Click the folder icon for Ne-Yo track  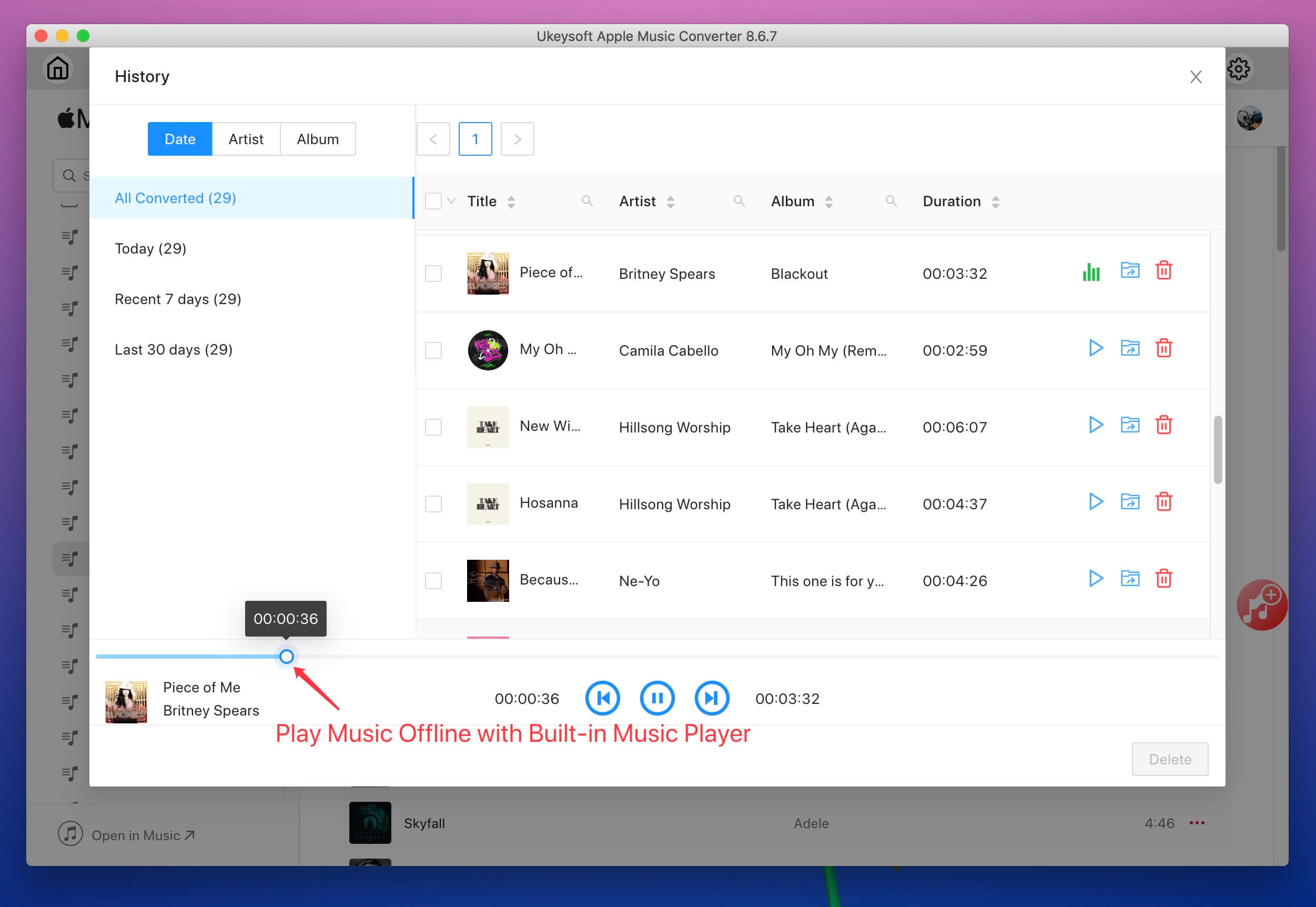pyautogui.click(x=1129, y=579)
